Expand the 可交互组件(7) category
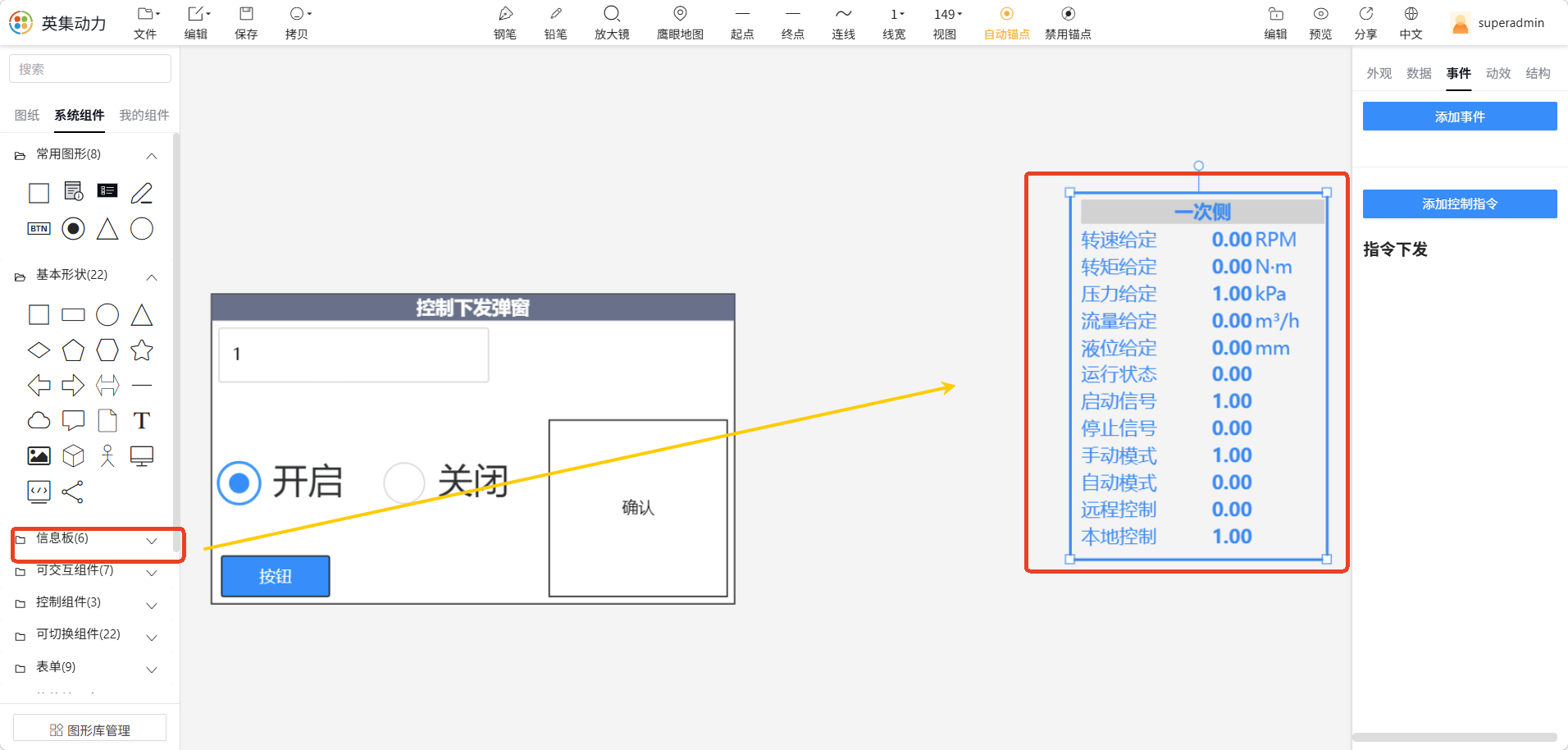Image resolution: width=1568 pixels, height=750 pixels. click(x=86, y=571)
